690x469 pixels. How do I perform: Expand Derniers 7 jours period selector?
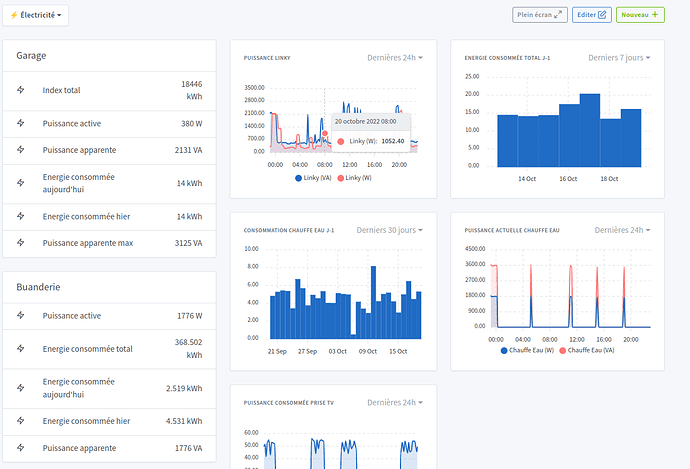pos(619,57)
